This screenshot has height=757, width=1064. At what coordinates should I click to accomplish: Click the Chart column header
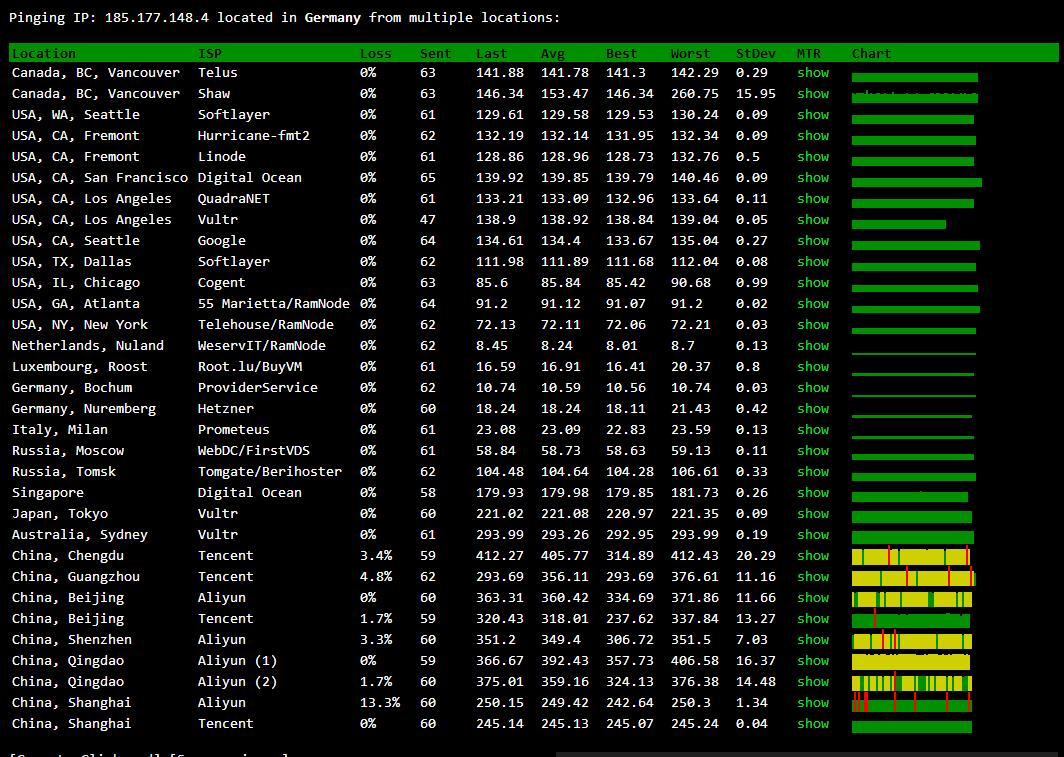click(871, 54)
